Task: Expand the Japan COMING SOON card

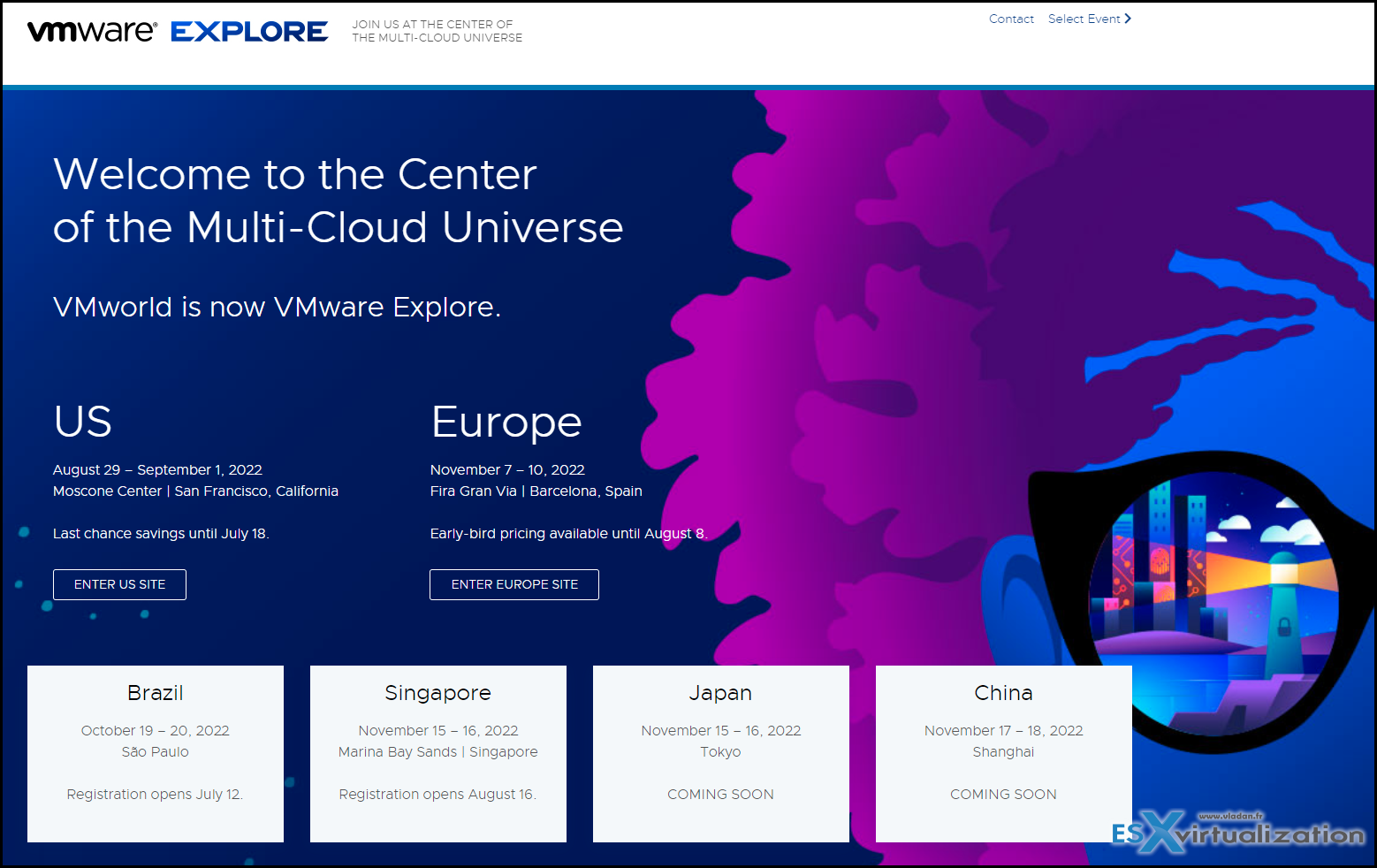Action: tap(720, 794)
